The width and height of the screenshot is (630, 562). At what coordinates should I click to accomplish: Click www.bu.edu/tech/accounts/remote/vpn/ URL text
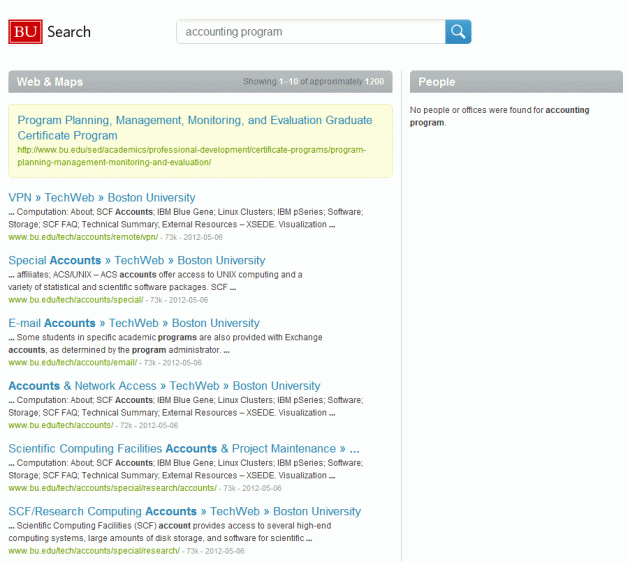tap(83, 237)
